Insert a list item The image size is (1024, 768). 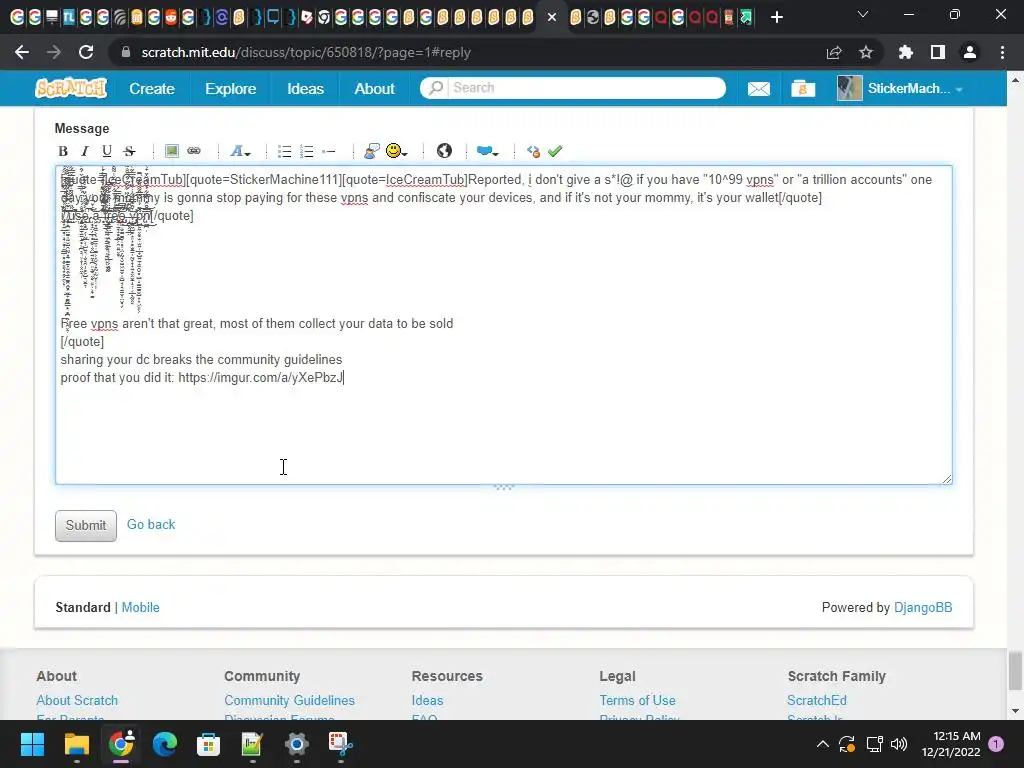[x=328, y=152]
